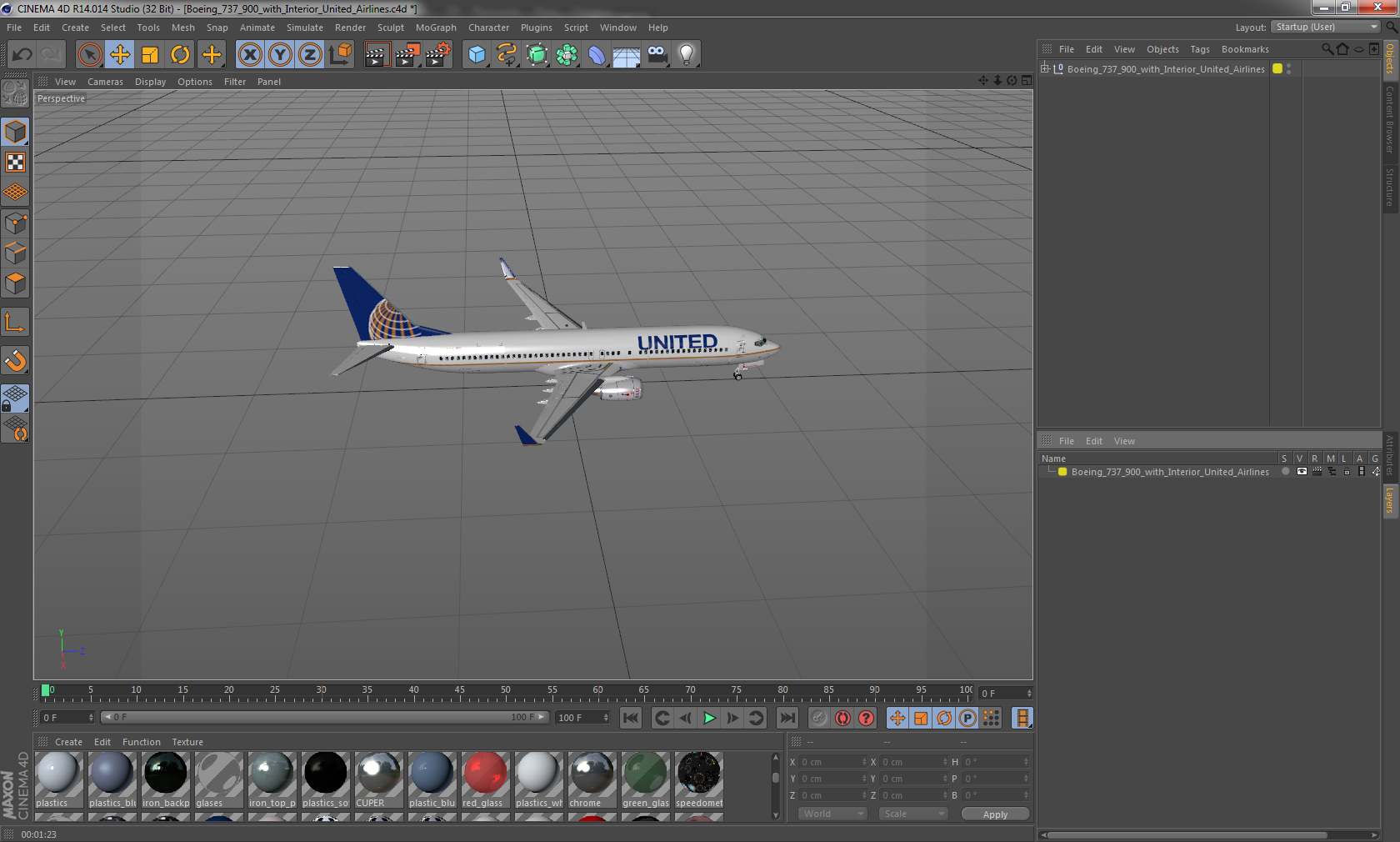Open the World coordinate dropdown
This screenshot has width=1400, height=842.
pyautogui.click(x=832, y=814)
